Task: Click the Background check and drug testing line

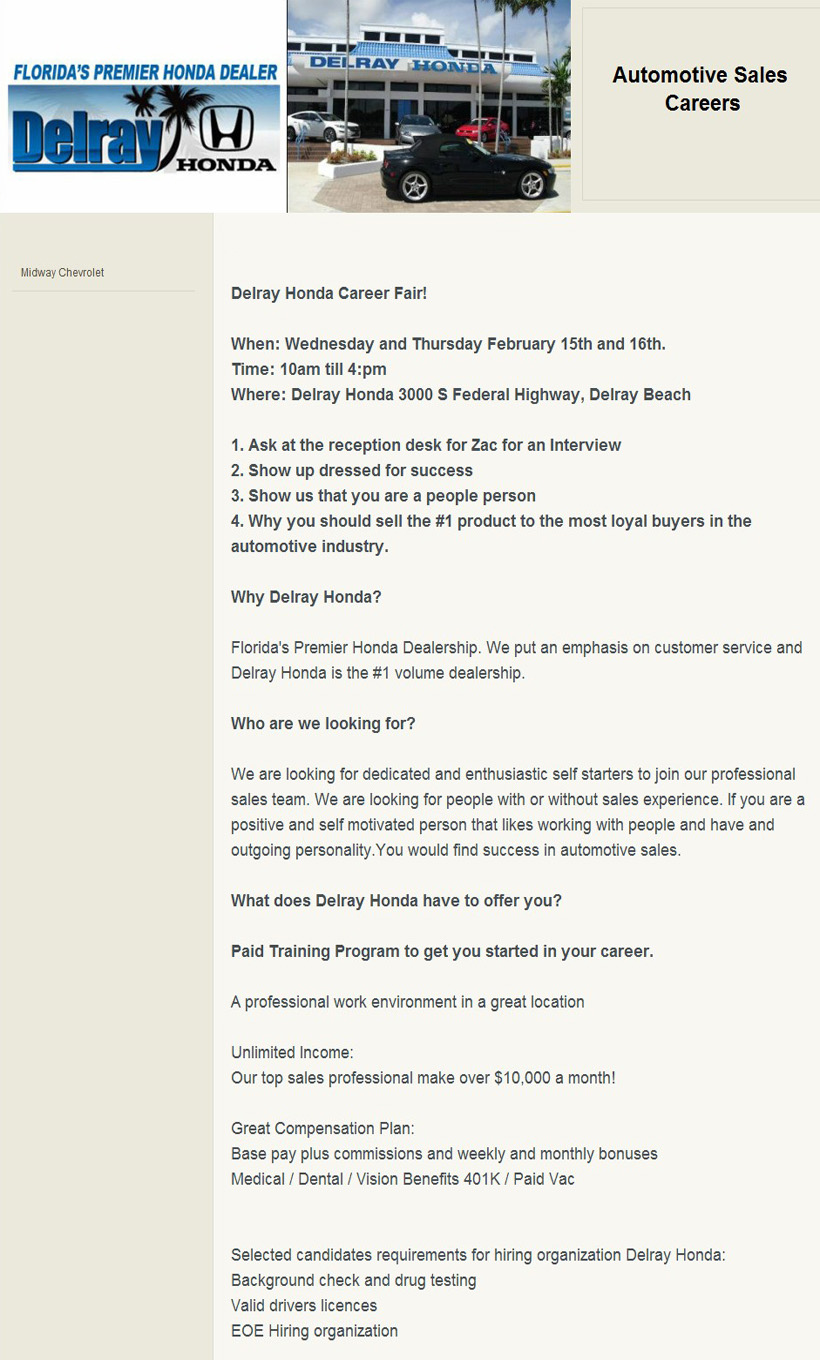Action: (x=353, y=1281)
